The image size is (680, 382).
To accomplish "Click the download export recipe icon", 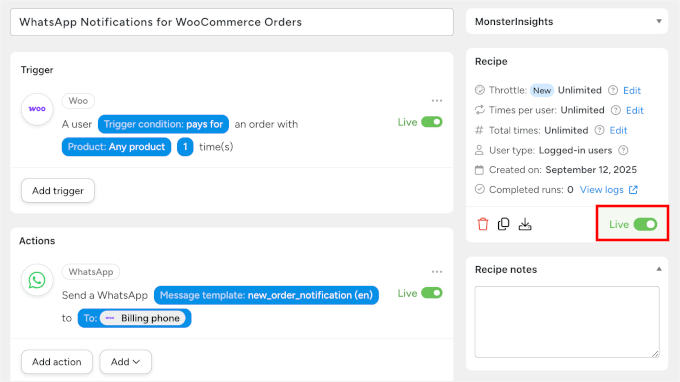I will [x=525, y=224].
